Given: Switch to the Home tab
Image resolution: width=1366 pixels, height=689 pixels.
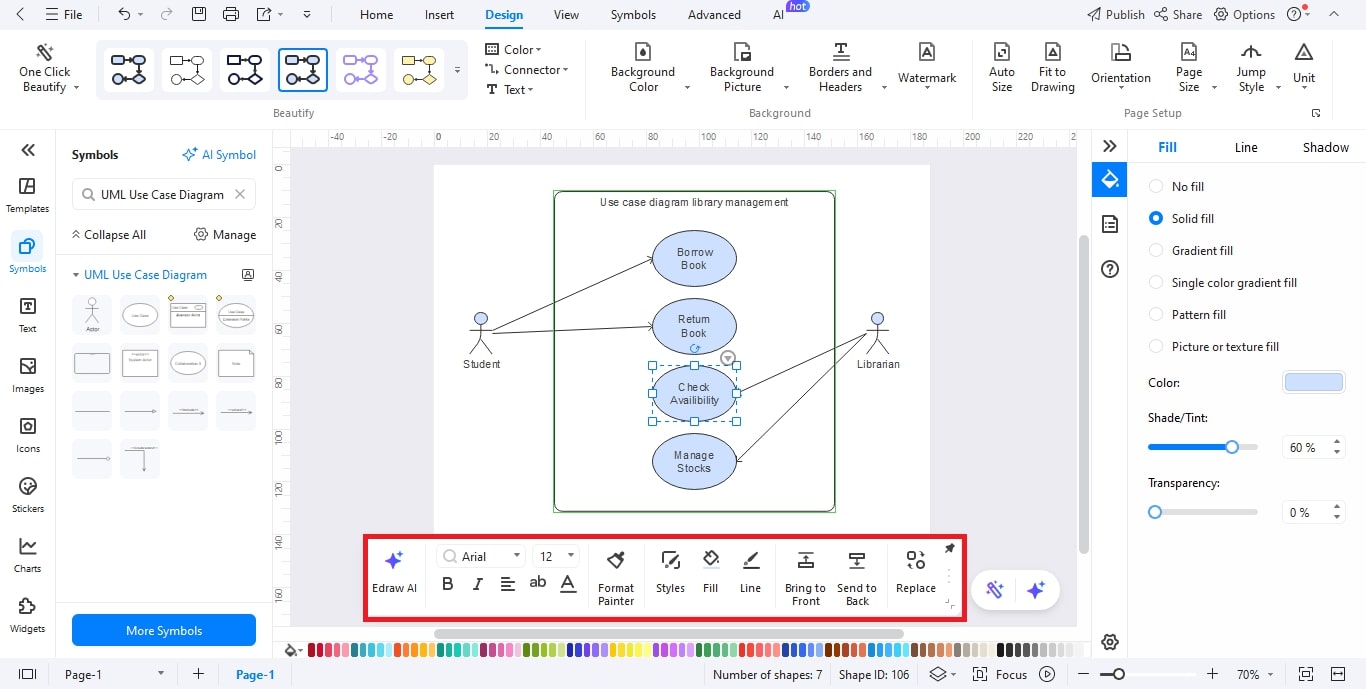Looking at the screenshot, I should [x=376, y=14].
